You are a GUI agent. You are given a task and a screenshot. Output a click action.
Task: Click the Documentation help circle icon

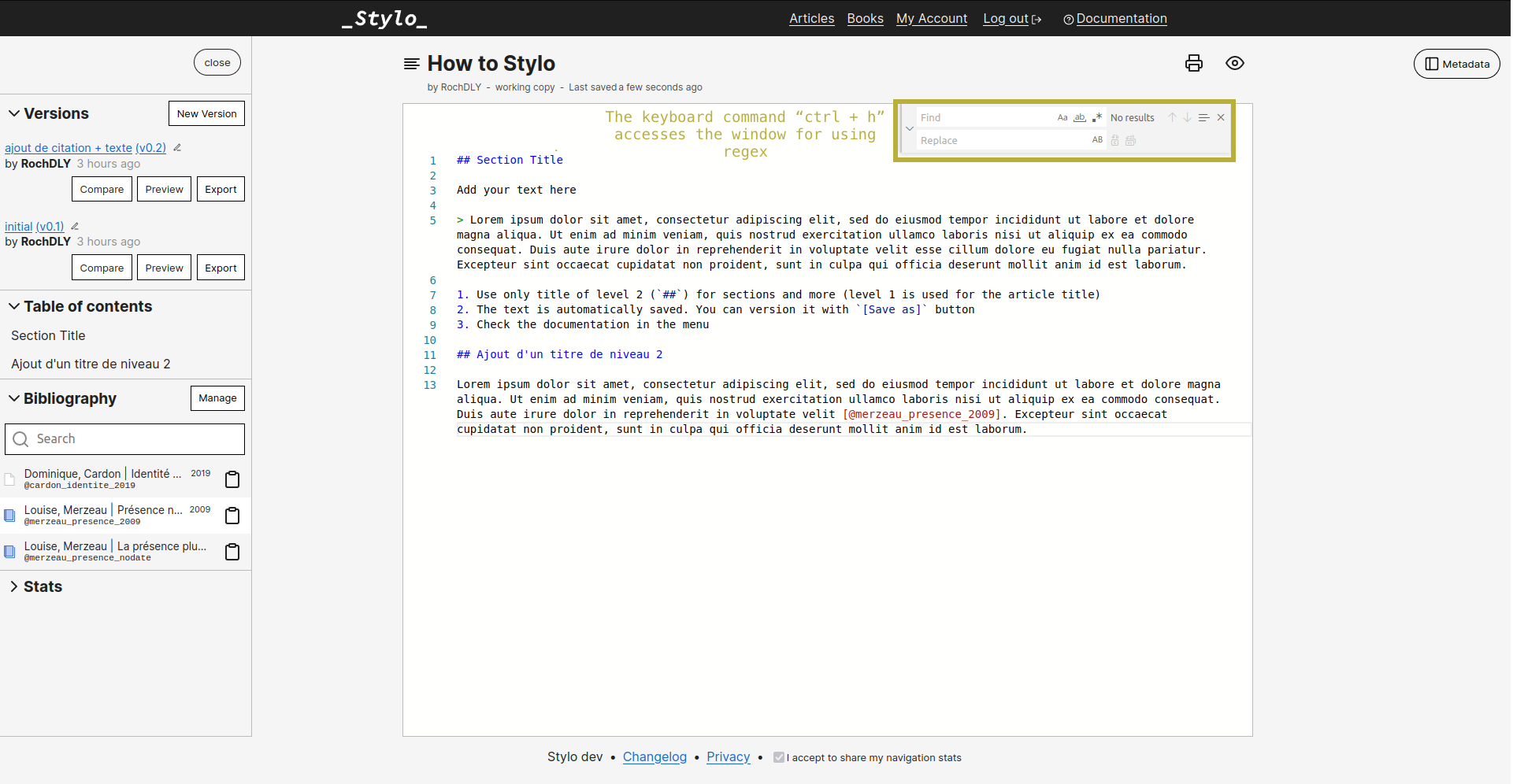coord(1069,20)
